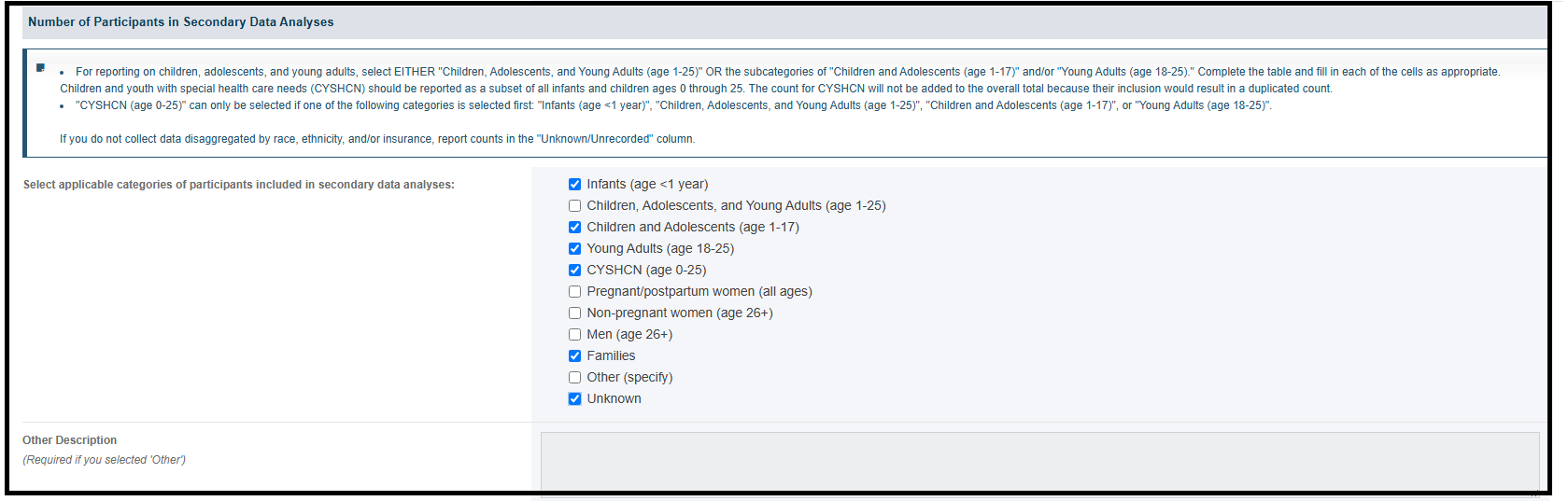The image size is (1568, 501).
Task: Click the note icon beside the instructions
Action: point(40,67)
